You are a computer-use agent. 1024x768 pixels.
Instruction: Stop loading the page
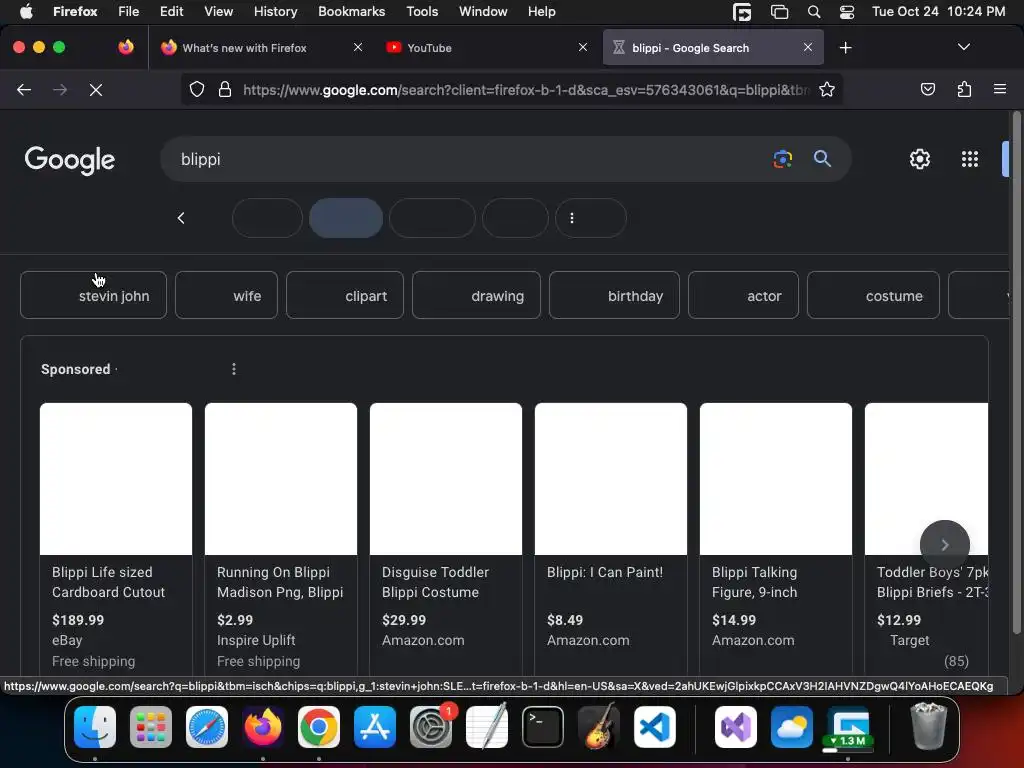pos(95,89)
